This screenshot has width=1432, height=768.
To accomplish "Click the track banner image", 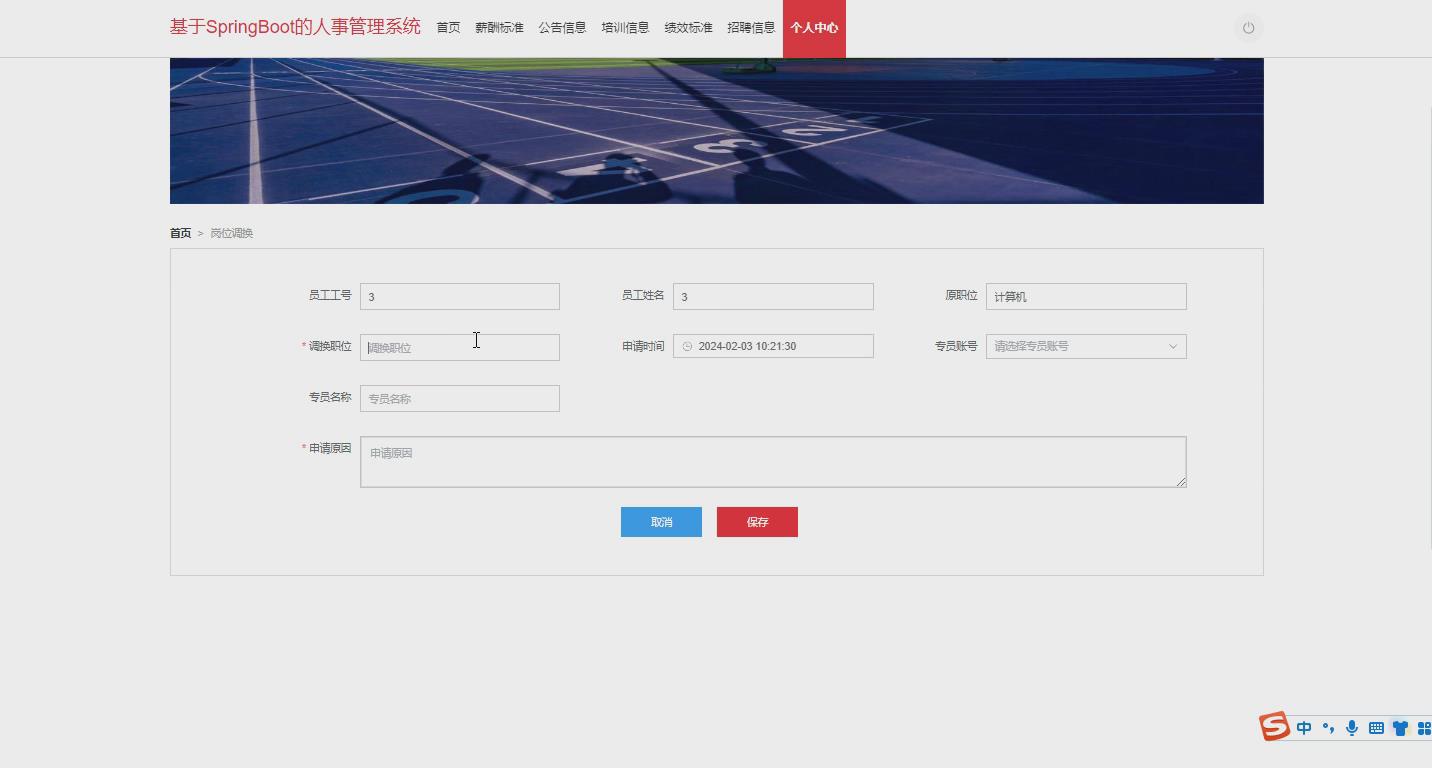I will (x=717, y=131).
